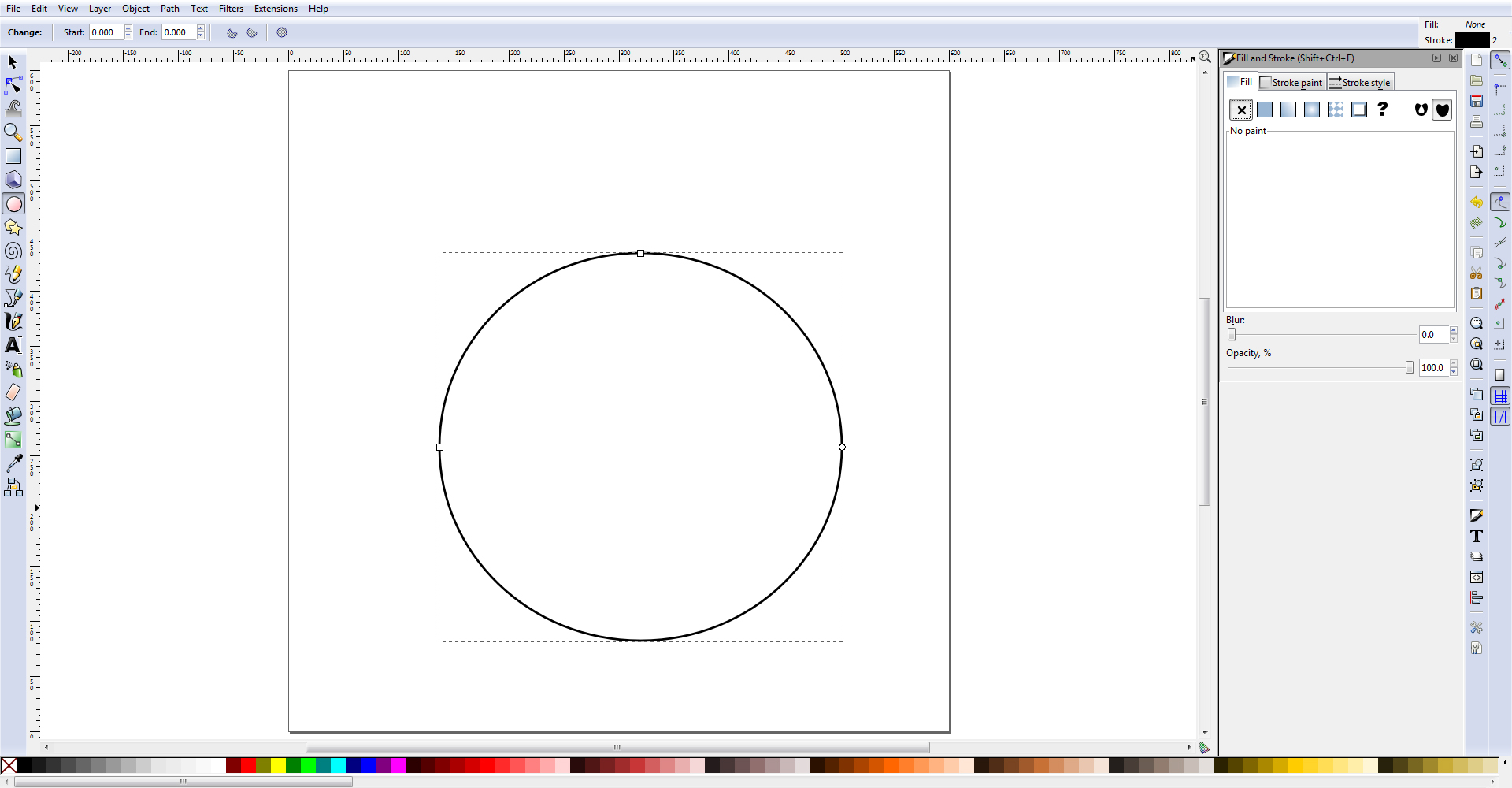Switch arc to open arc shape
Screen dimensions: 1512x788
click(252, 32)
